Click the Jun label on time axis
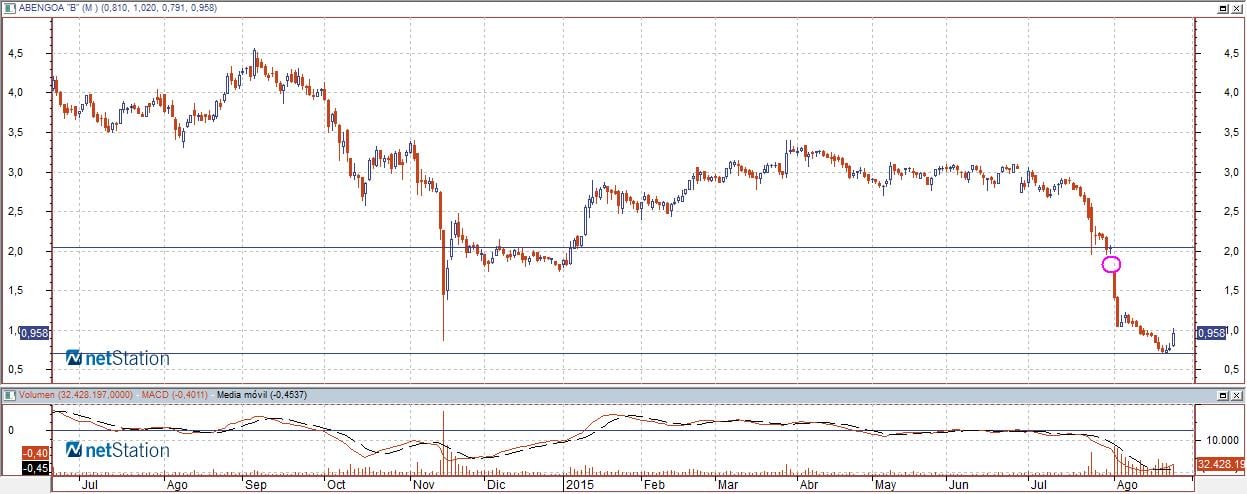Screen dimensions: 1247x494 point(960,485)
